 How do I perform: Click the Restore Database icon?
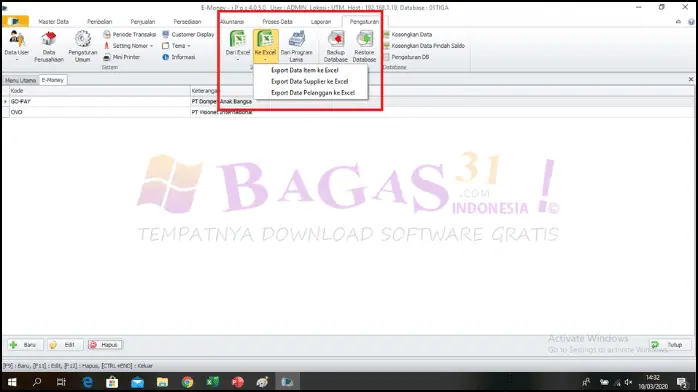(365, 39)
